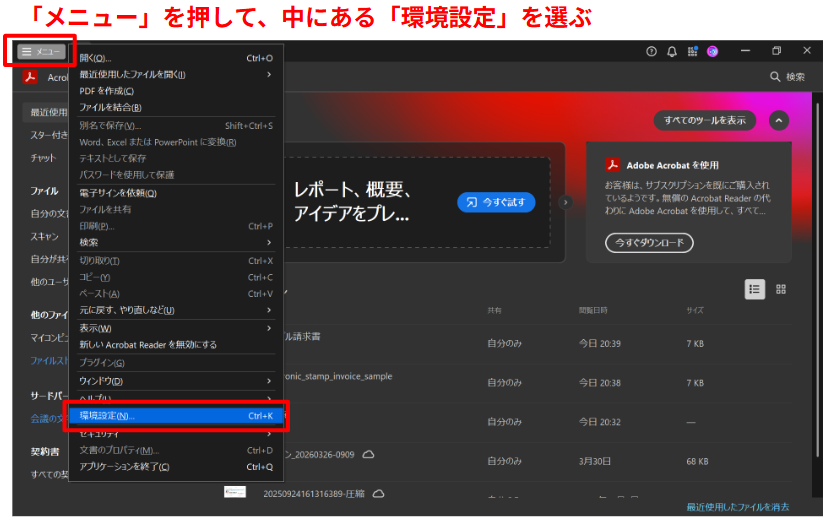Choose 環境設定(N) menu item
This screenshot has height=522, width=830.
point(176,416)
